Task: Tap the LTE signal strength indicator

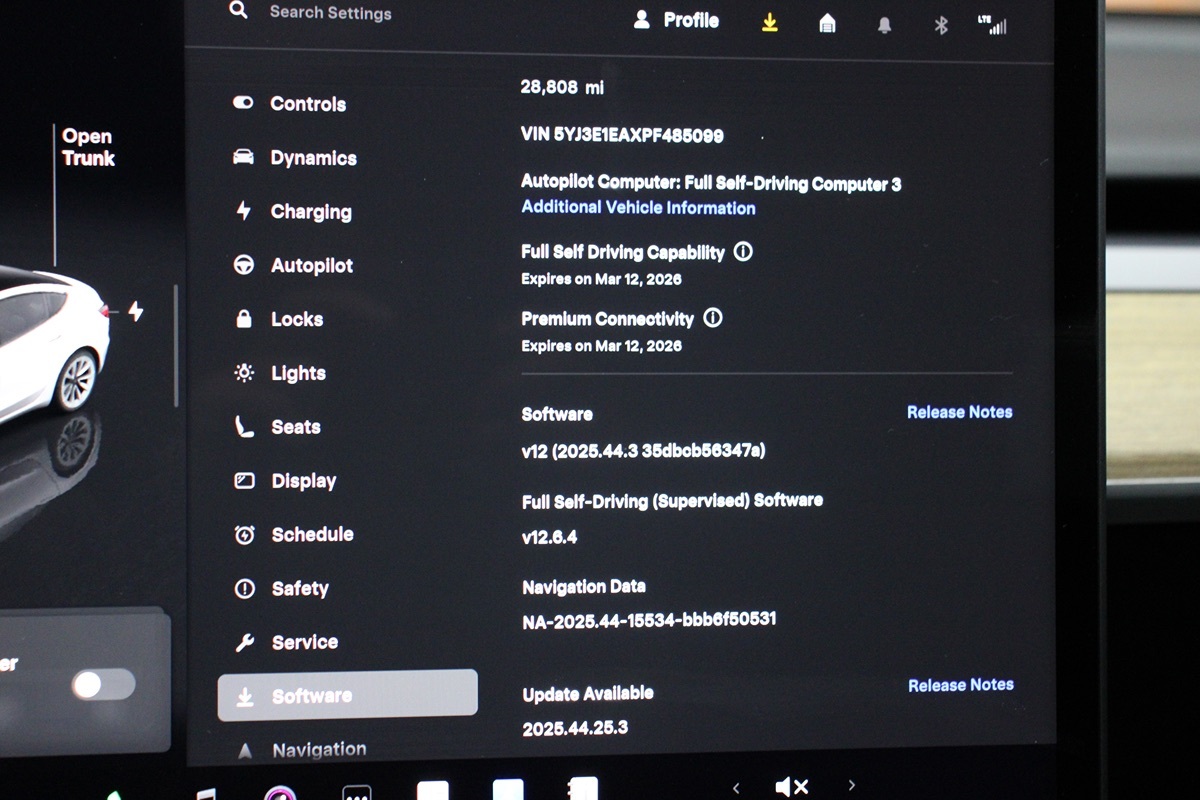Action: click(993, 25)
